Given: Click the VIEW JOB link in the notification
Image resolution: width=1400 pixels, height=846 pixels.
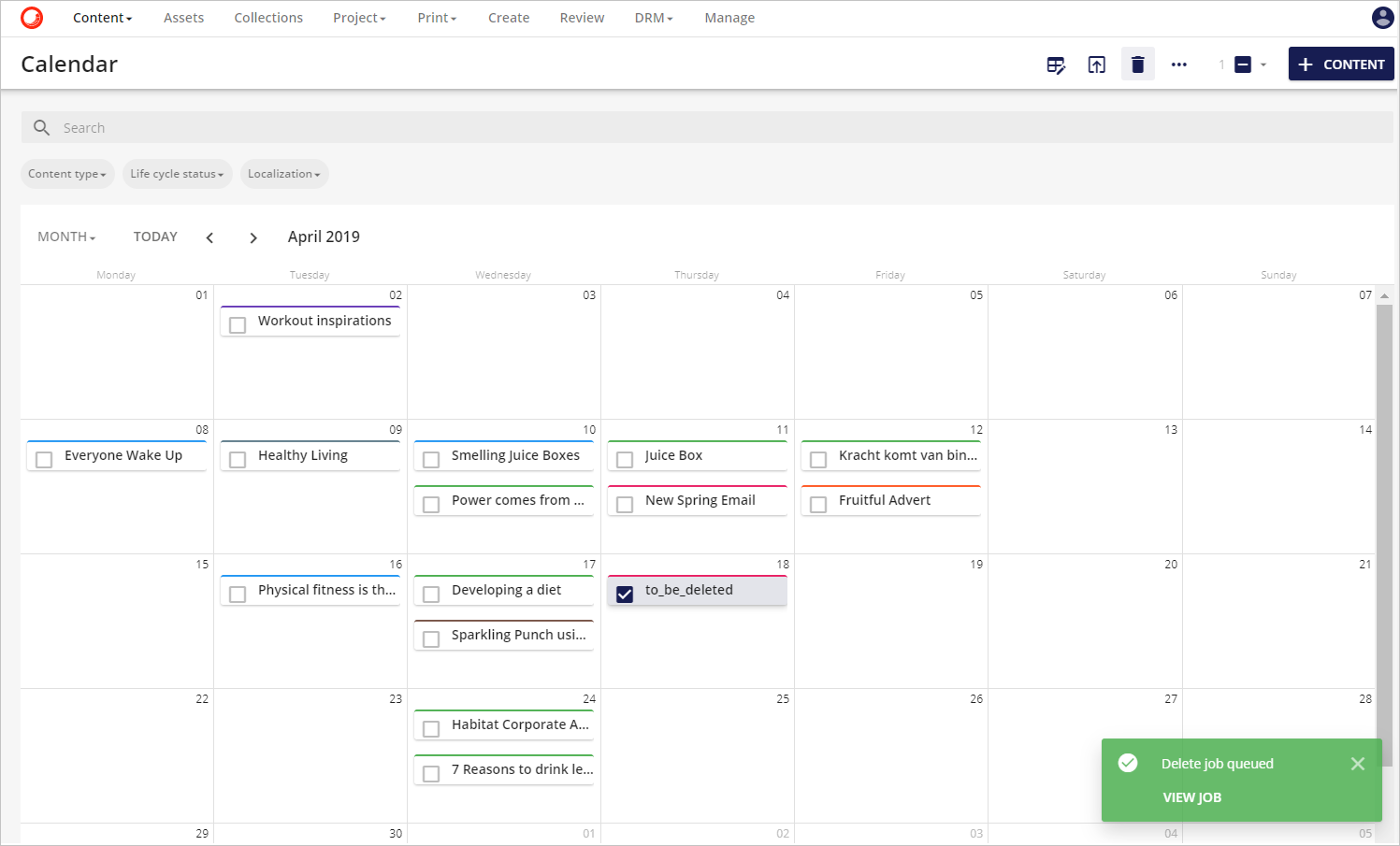Looking at the screenshot, I should click(1191, 797).
